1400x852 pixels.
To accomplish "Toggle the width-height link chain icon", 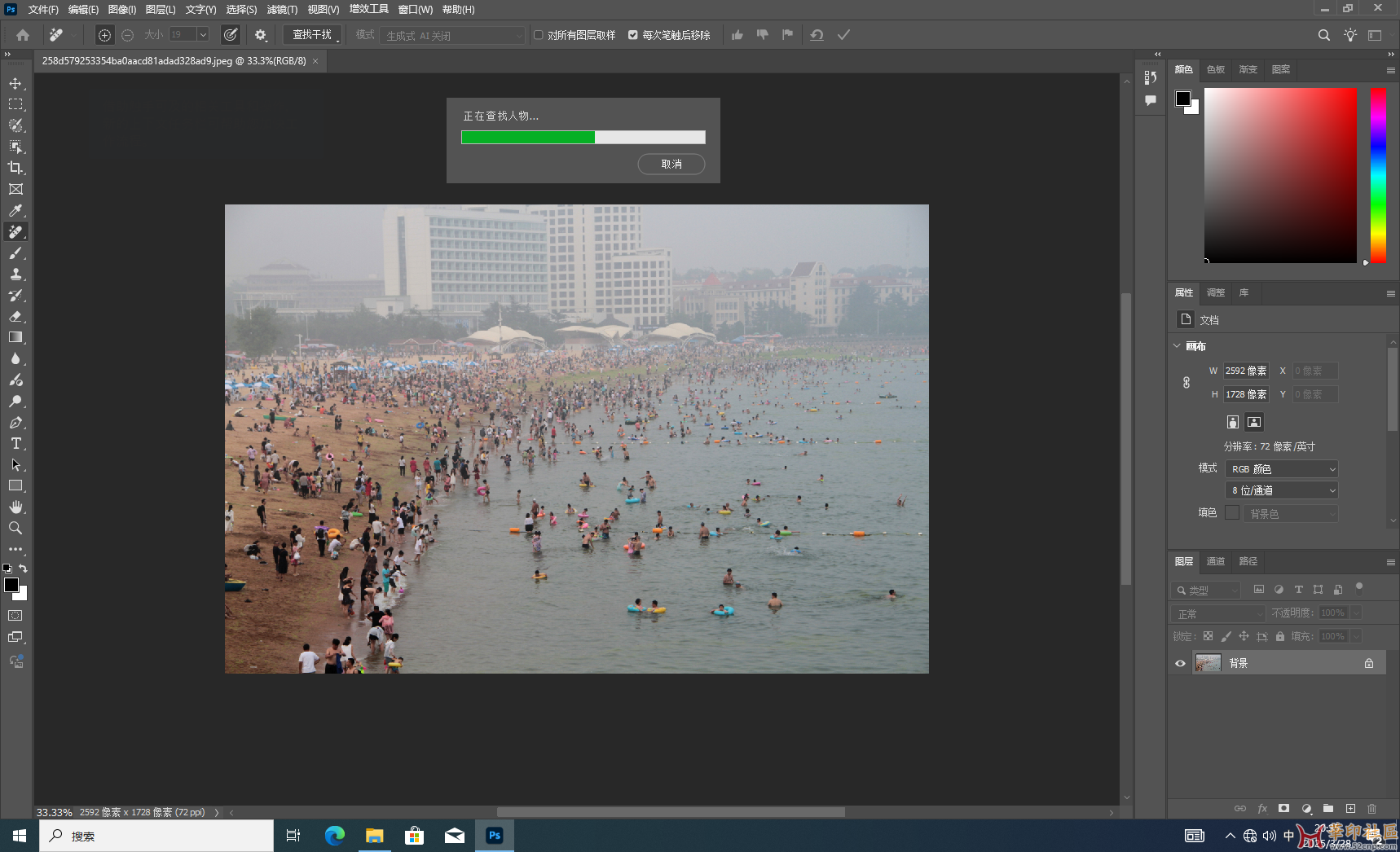I will point(1186,382).
